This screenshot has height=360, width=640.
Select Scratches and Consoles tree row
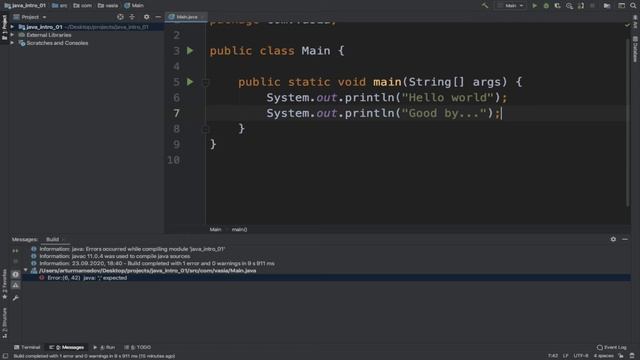click(57, 43)
